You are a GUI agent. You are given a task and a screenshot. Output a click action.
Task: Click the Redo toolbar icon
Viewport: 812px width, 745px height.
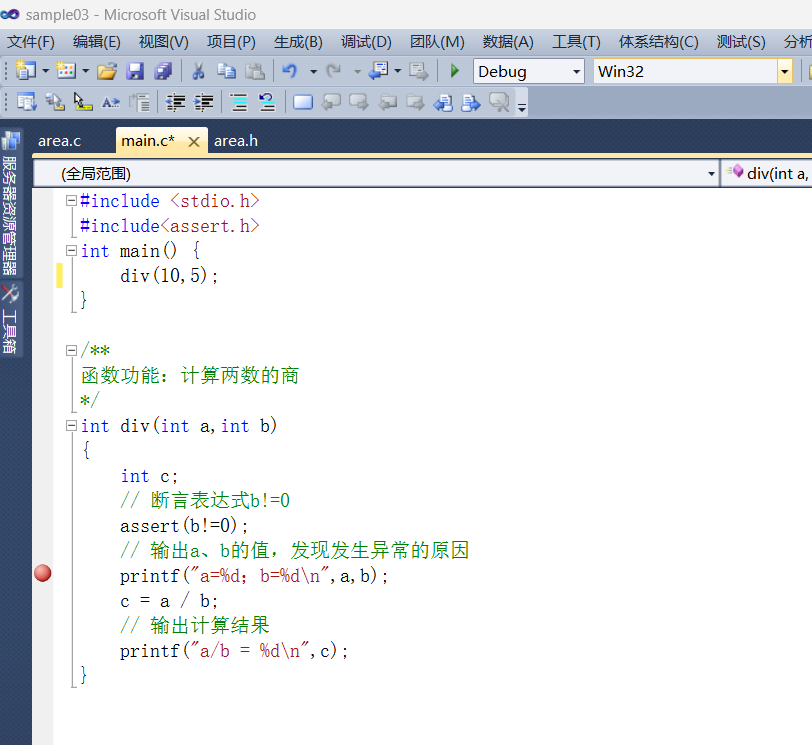point(334,71)
